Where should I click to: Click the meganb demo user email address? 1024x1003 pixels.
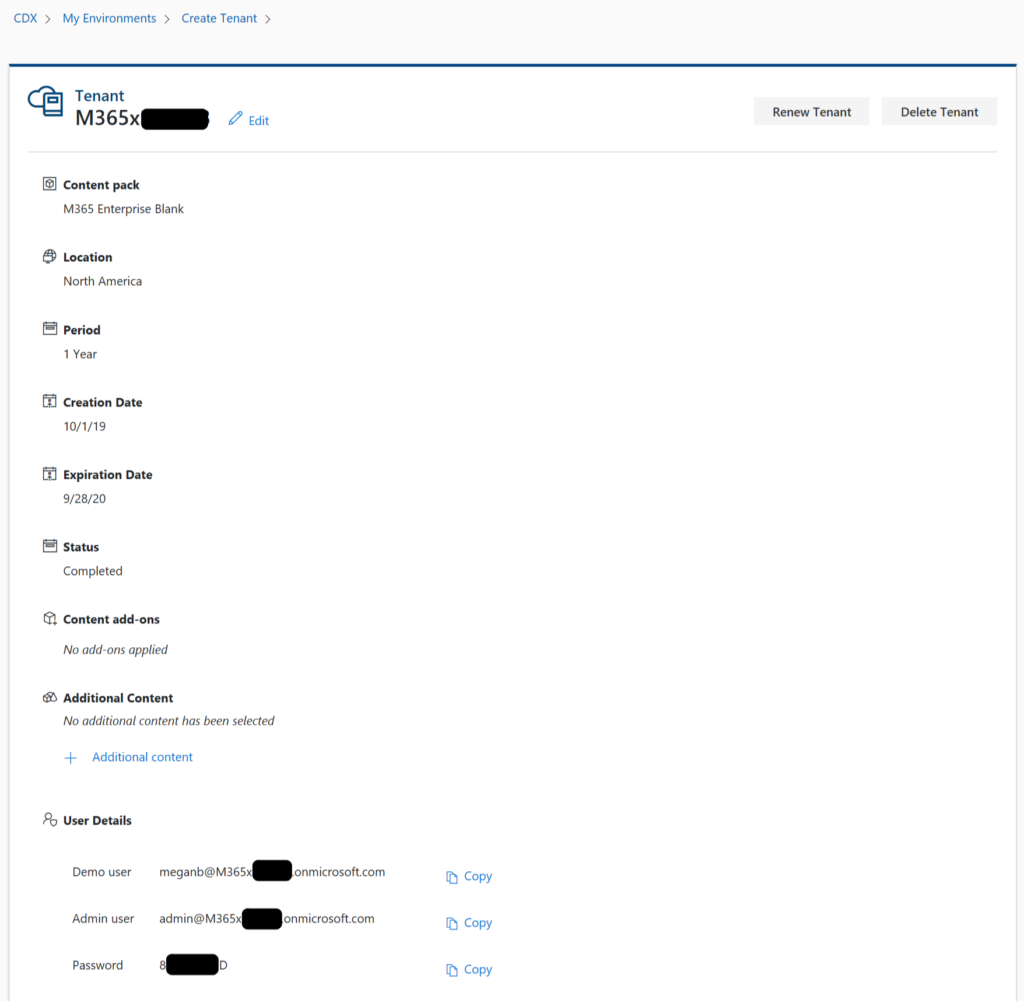(272, 872)
